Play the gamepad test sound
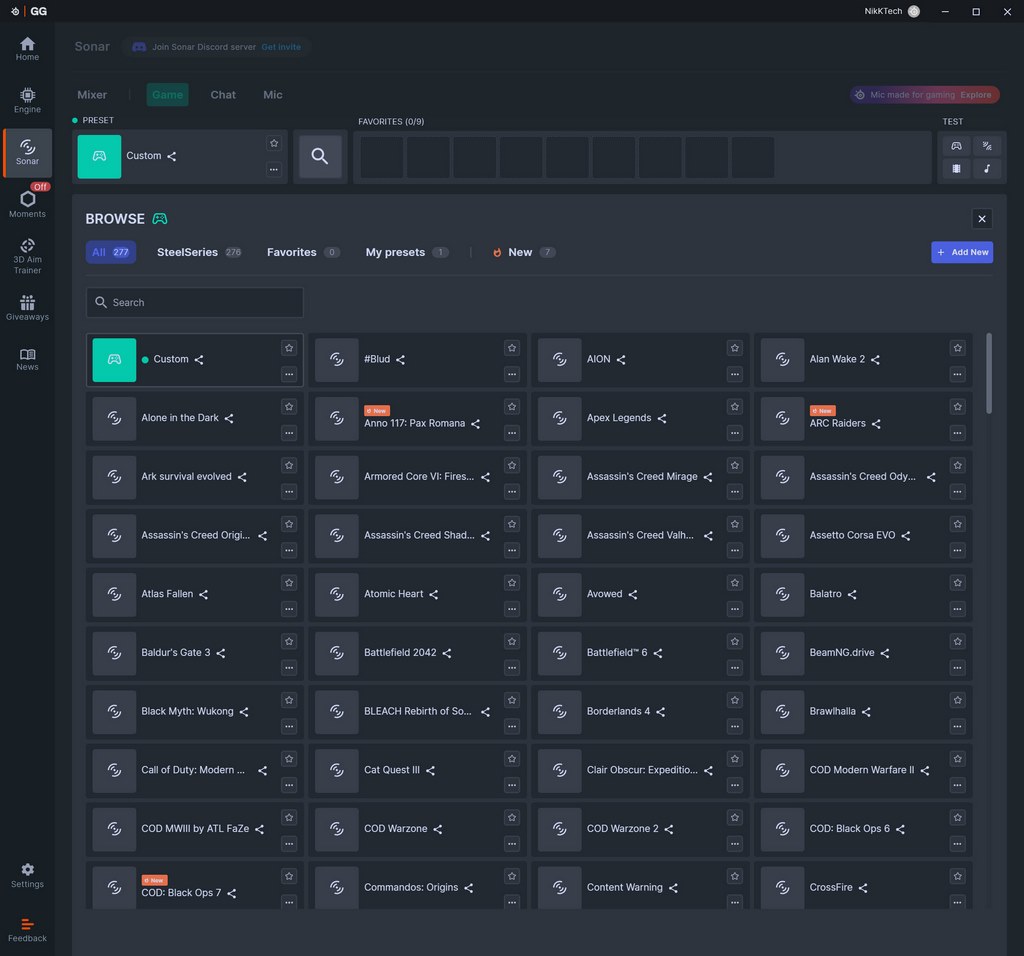 pos(956,146)
